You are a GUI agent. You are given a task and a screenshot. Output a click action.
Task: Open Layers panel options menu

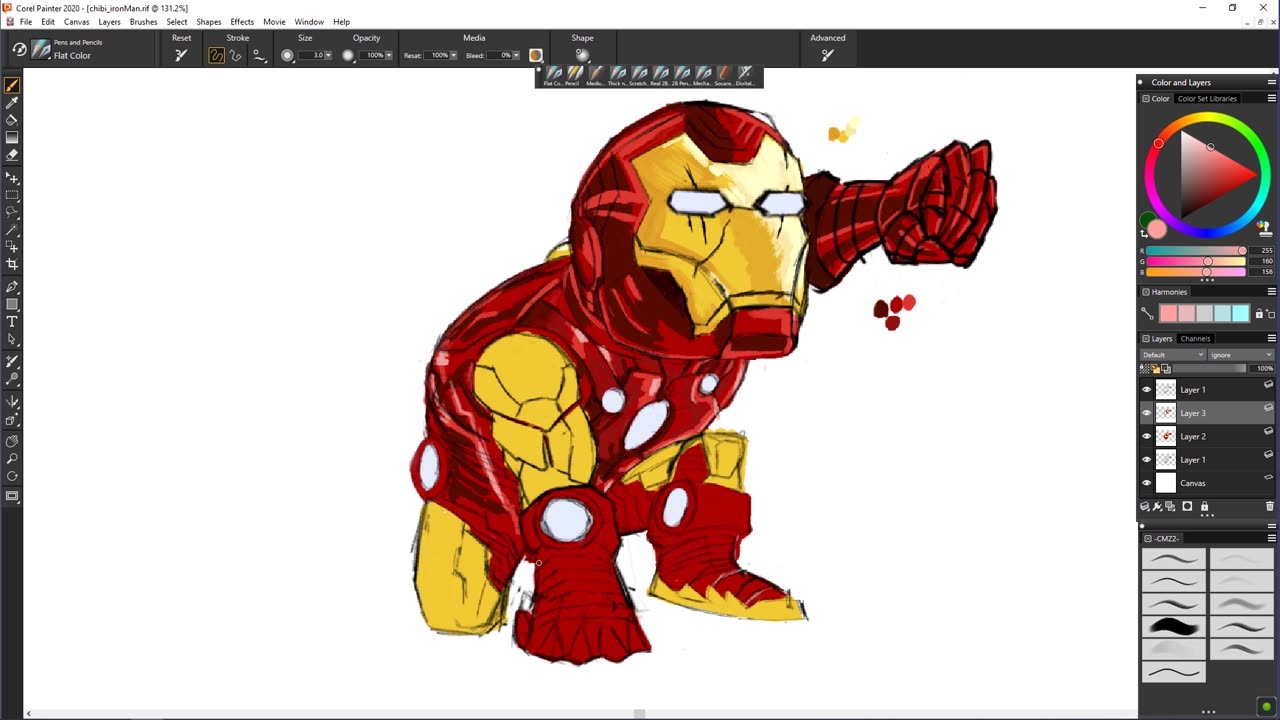[x=1271, y=338]
